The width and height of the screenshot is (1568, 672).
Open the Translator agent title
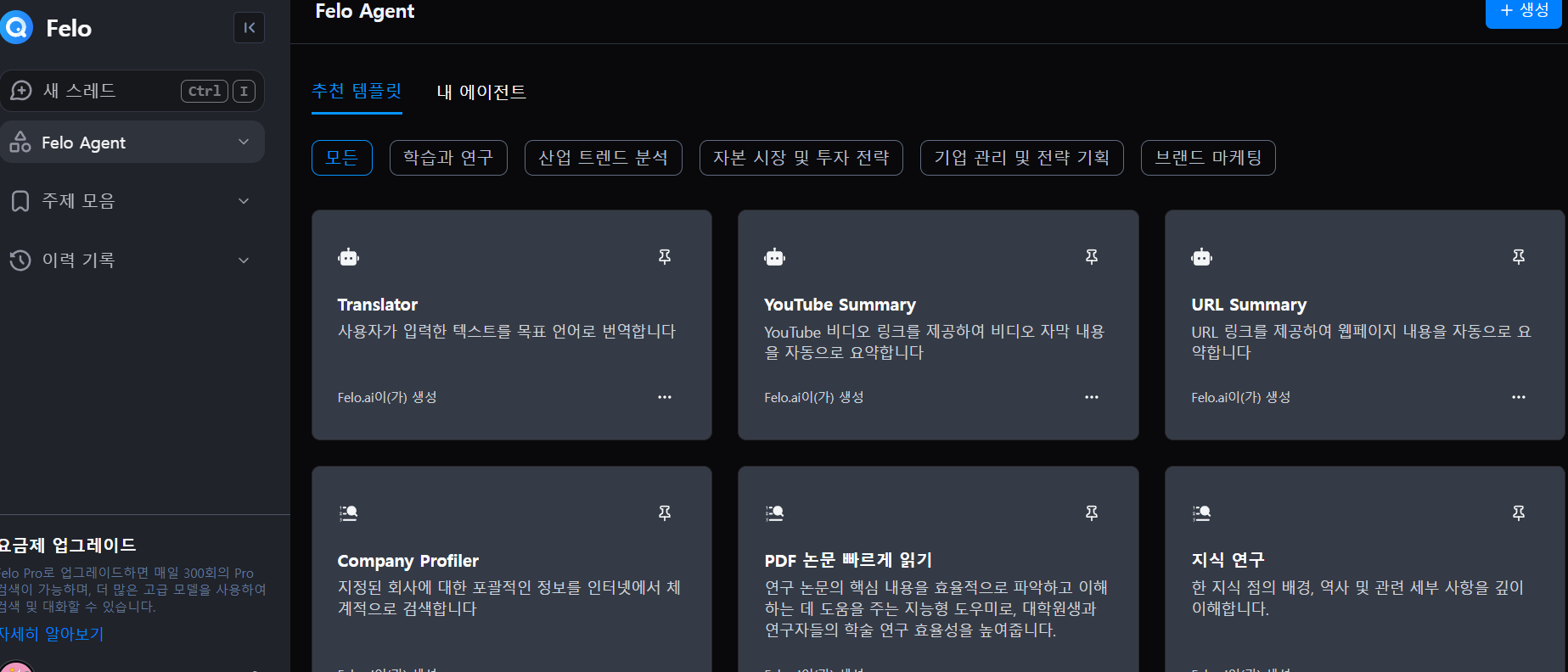pyautogui.click(x=378, y=305)
